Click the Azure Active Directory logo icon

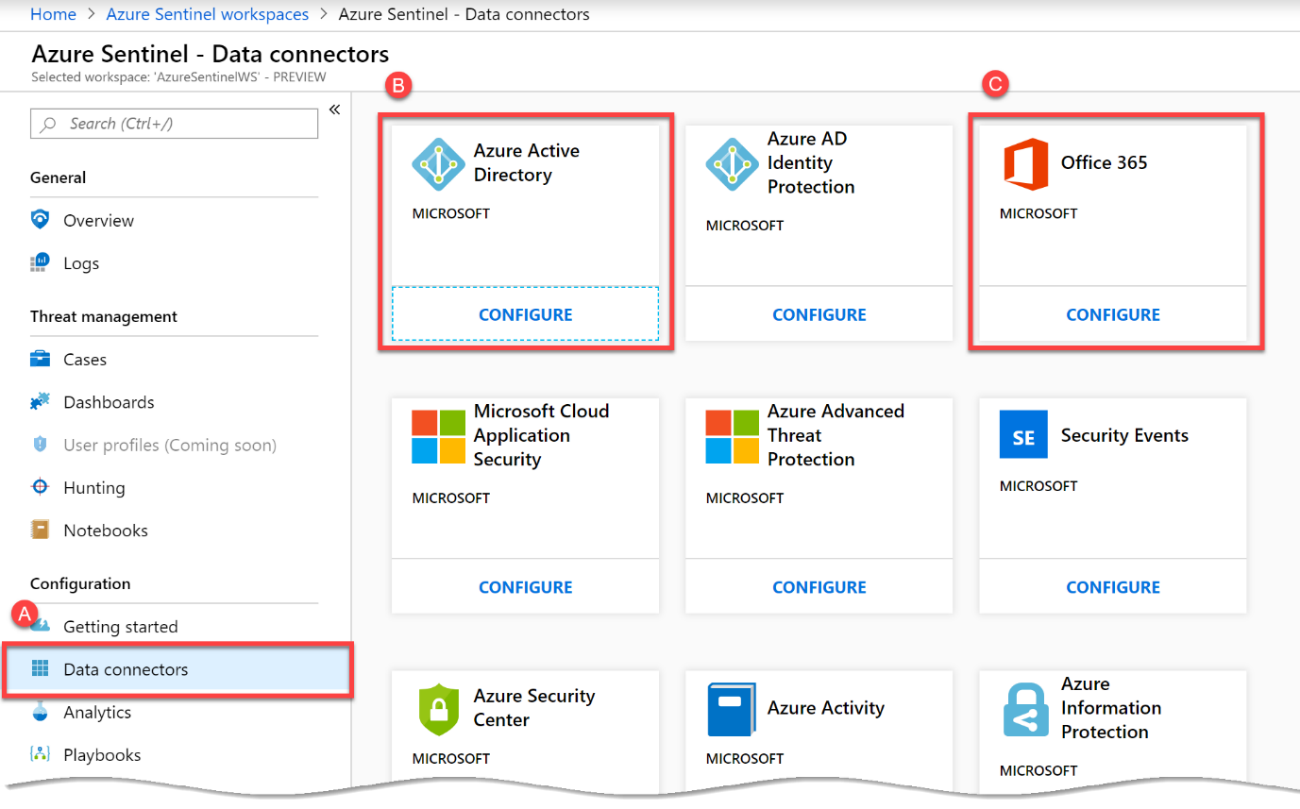[438, 164]
